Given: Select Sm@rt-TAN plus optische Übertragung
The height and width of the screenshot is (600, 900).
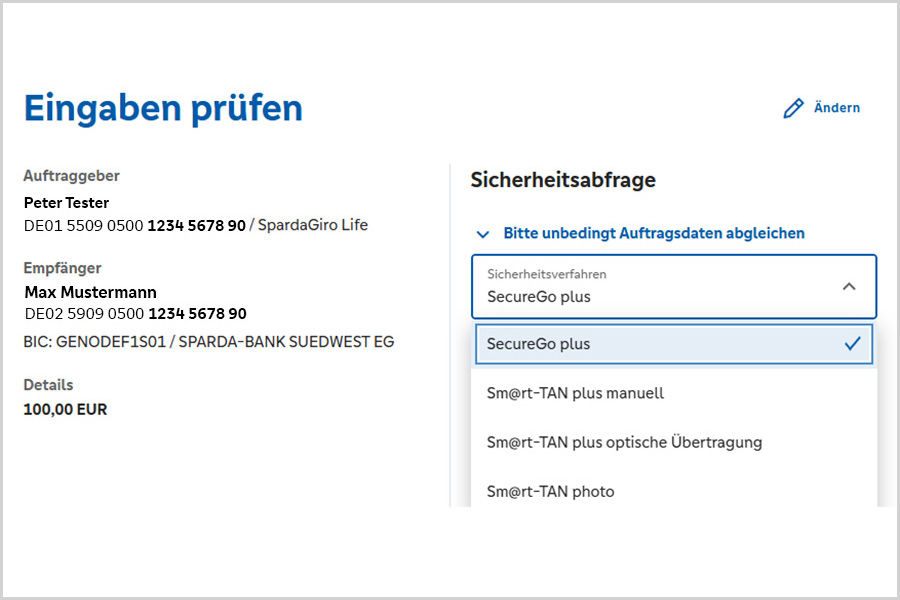Looking at the screenshot, I should click(x=623, y=442).
